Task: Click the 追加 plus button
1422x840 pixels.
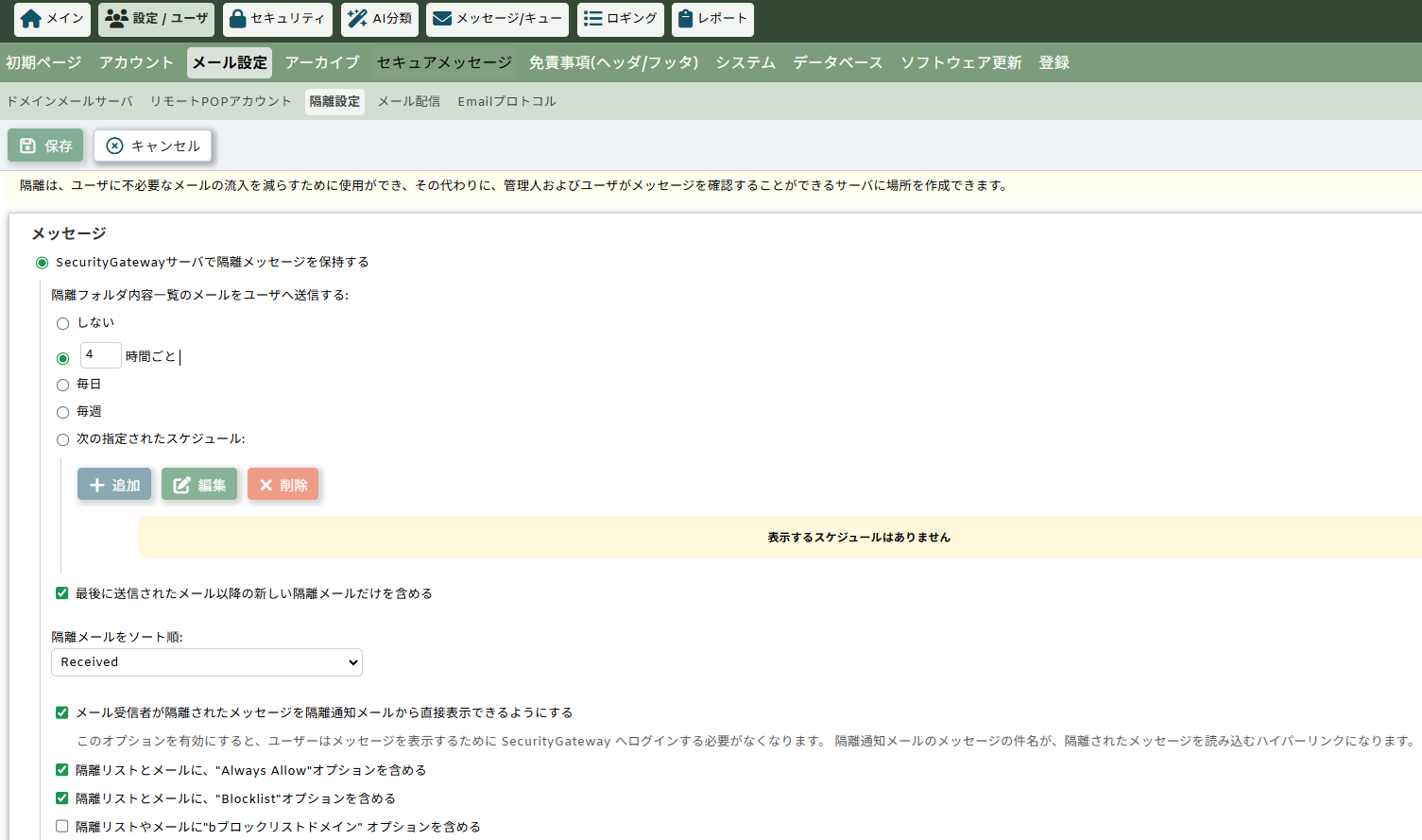Action: coord(114,485)
